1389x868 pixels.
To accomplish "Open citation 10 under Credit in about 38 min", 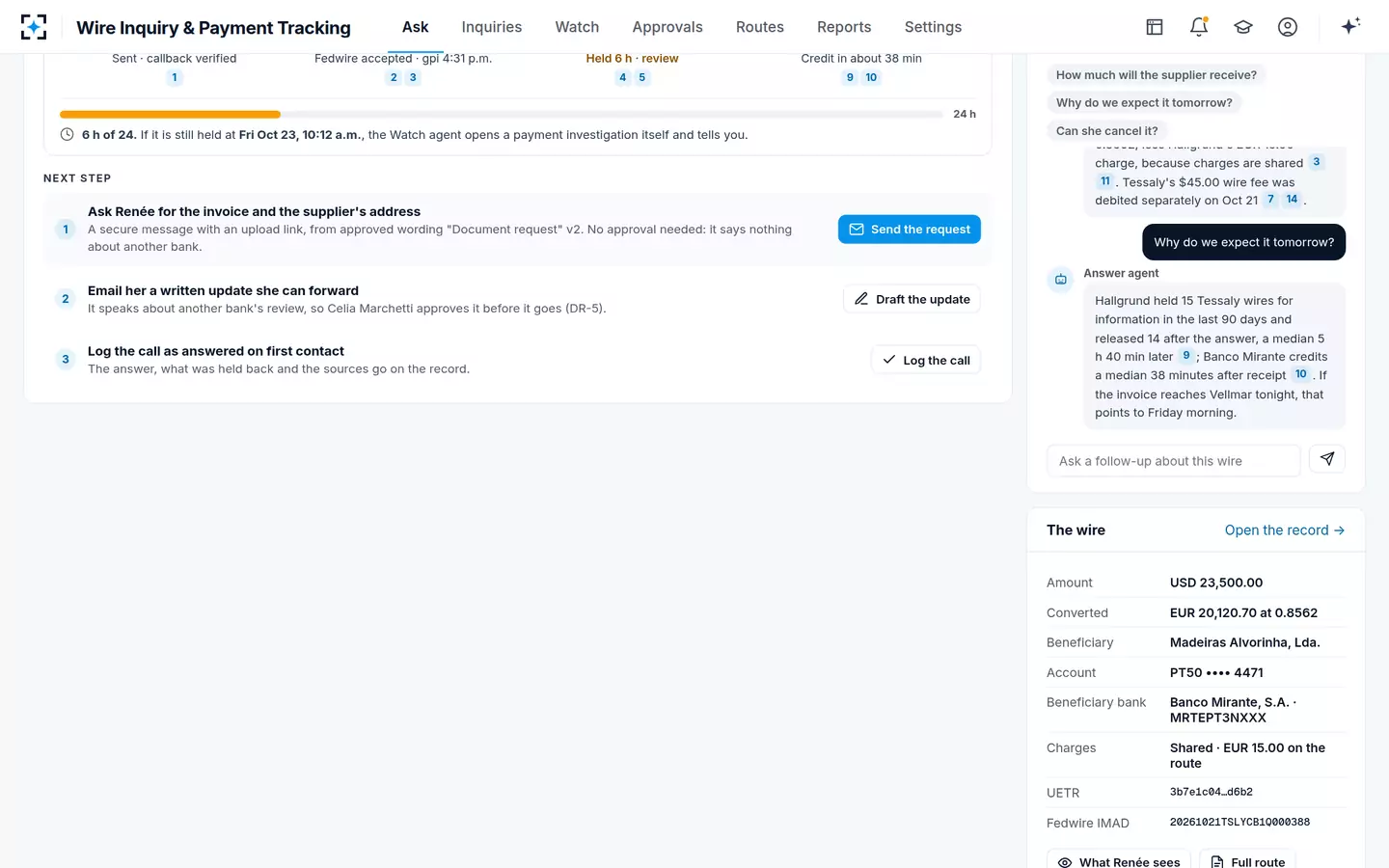I will 871,77.
